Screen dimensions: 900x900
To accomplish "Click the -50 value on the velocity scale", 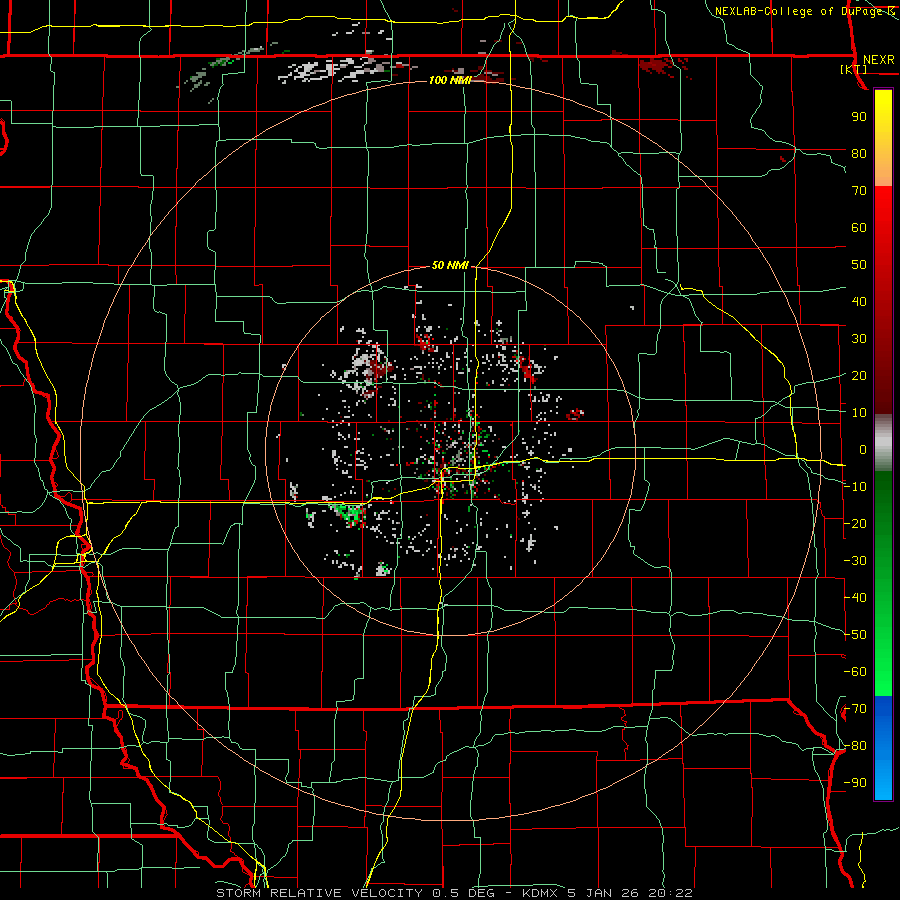I will click(855, 634).
